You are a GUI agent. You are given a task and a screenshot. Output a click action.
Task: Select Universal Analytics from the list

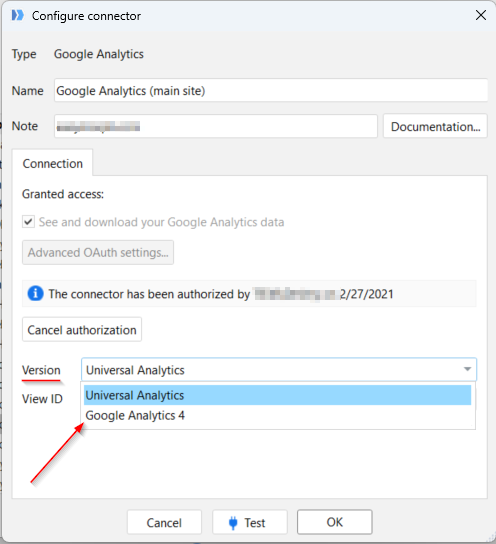[x=277, y=395]
